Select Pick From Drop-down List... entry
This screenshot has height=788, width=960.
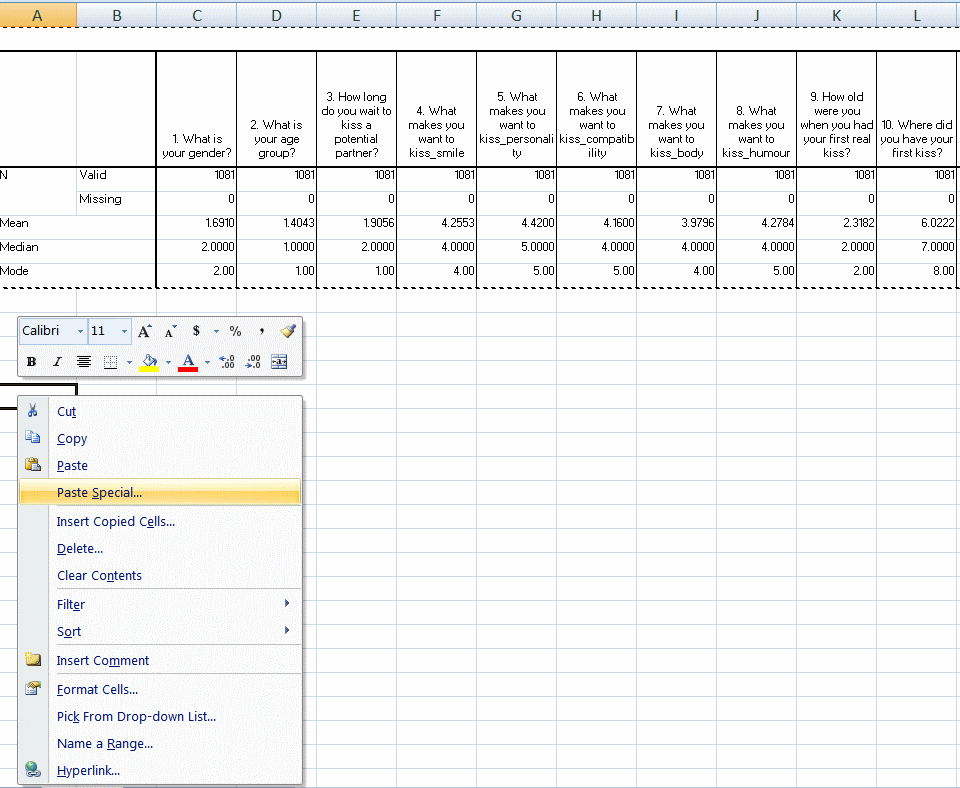point(160,716)
